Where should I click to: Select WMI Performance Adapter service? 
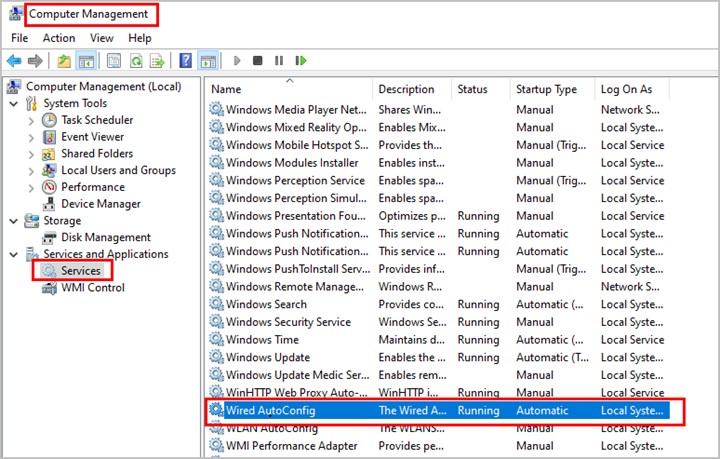click(x=439, y=446)
